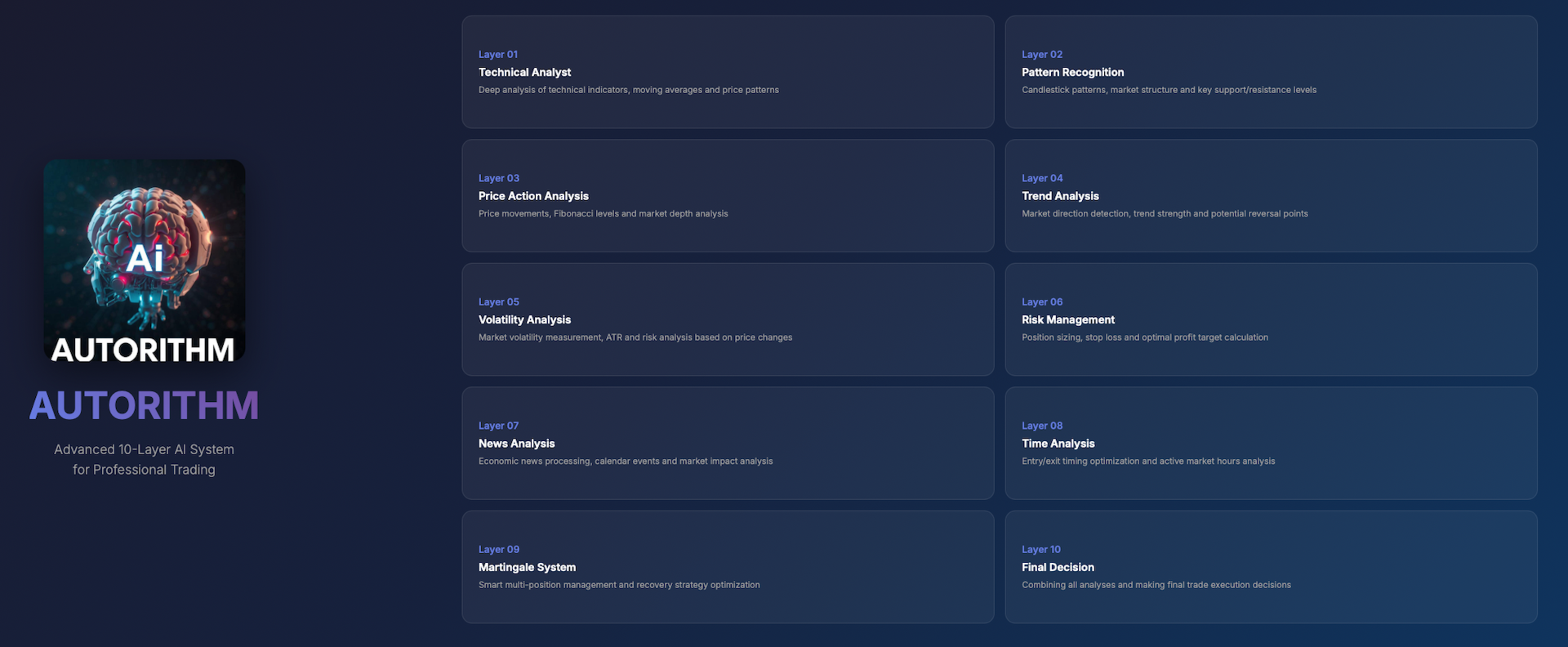Image resolution: width=1568 pixels, height=647 pixels.
Task: Click 'Price movements, Fibonacci levels' description
Action: coord(603,214)
